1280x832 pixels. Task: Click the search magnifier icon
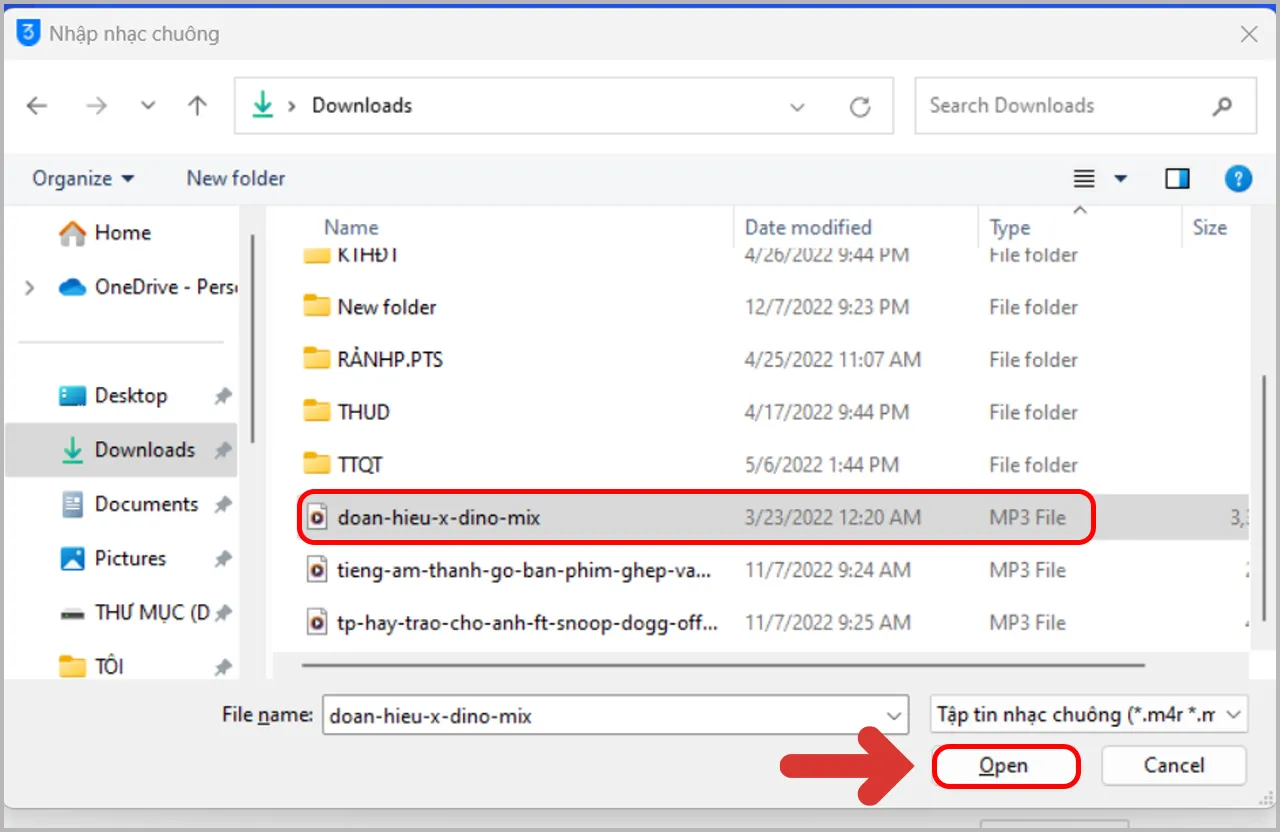(x=1222, y=106)
